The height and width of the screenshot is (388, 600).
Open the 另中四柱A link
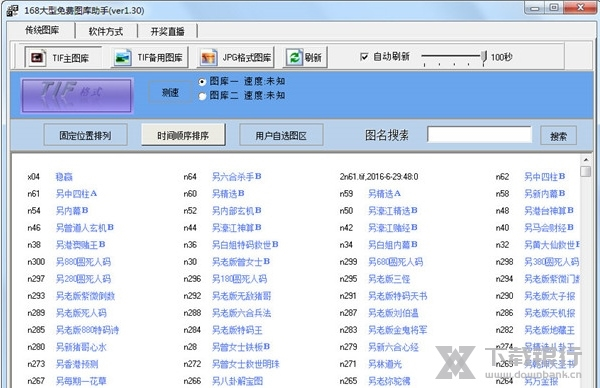77,194
